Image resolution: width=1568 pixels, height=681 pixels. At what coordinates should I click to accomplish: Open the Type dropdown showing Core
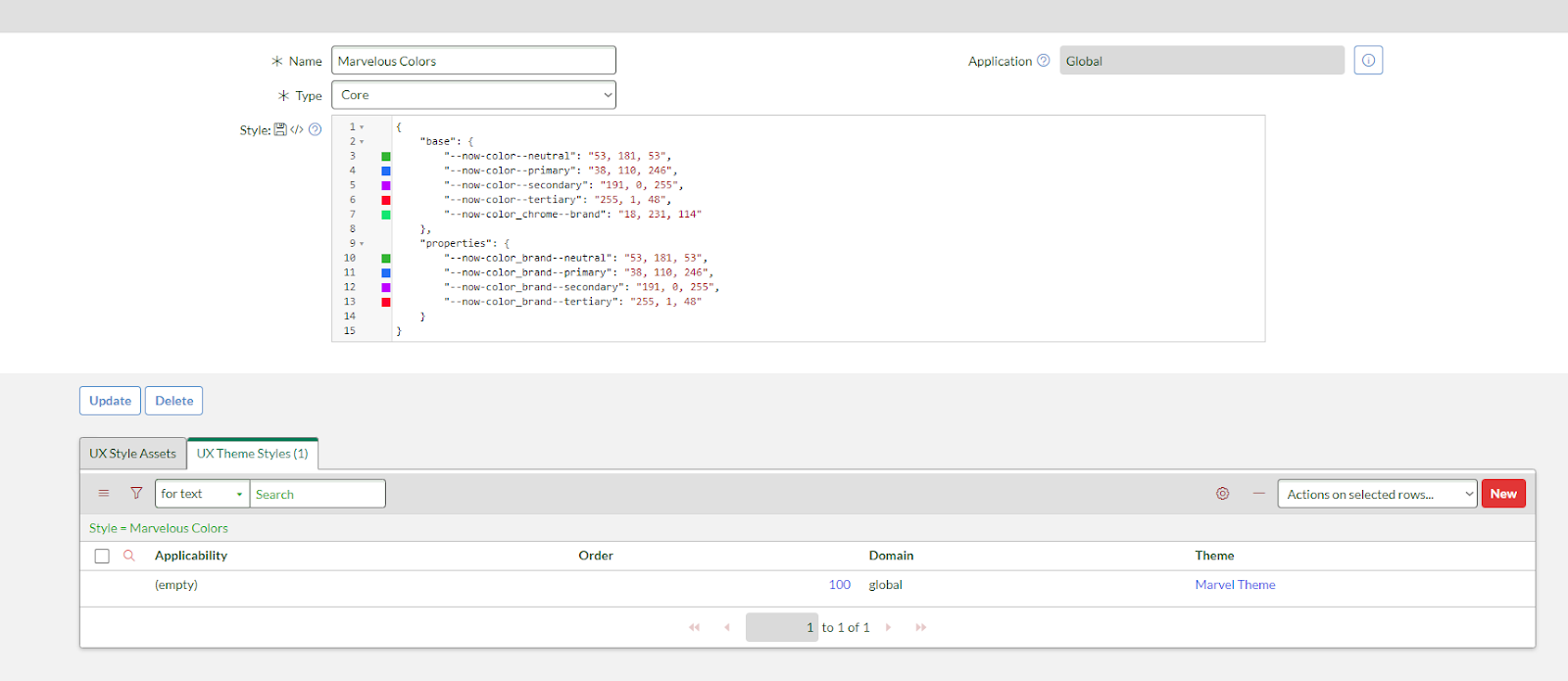pos(473,95)
